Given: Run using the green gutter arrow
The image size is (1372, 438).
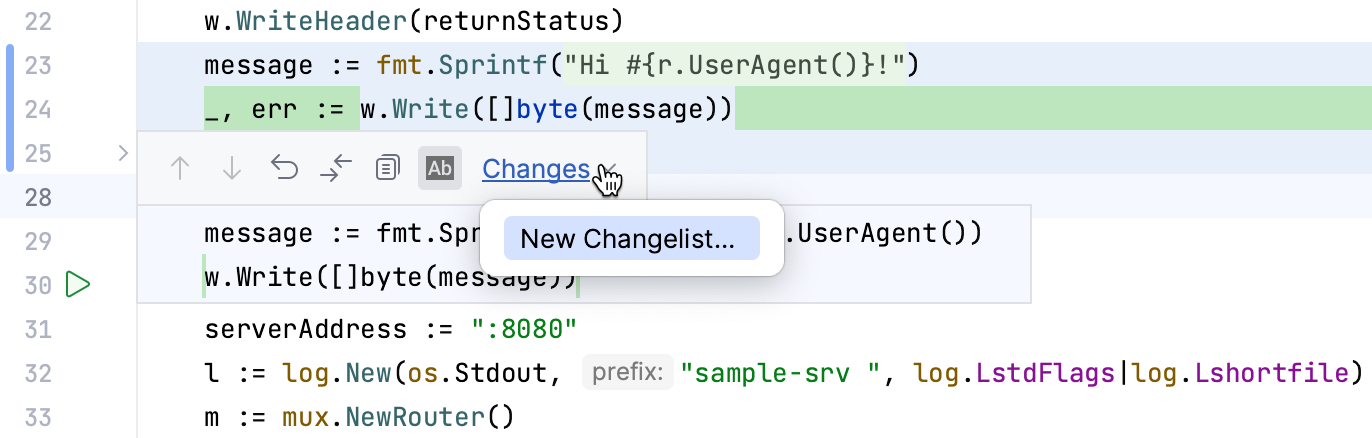Looking at the screenshot, I should (78, 285).
